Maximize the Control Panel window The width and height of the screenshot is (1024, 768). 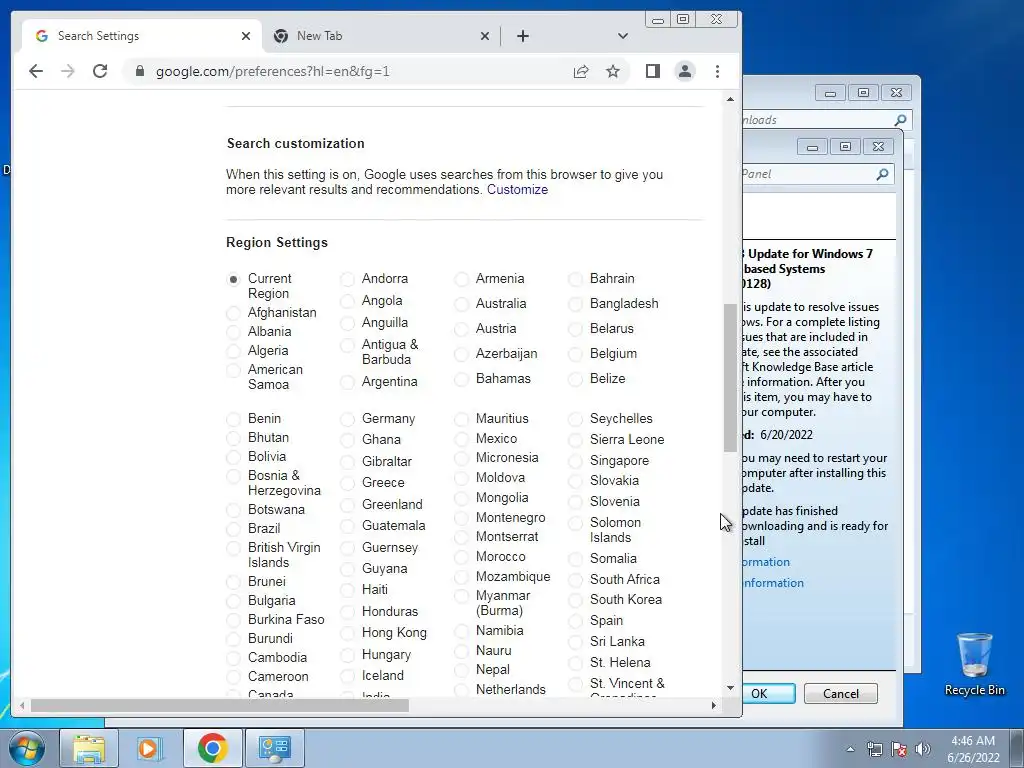click(x=845, y=146)
